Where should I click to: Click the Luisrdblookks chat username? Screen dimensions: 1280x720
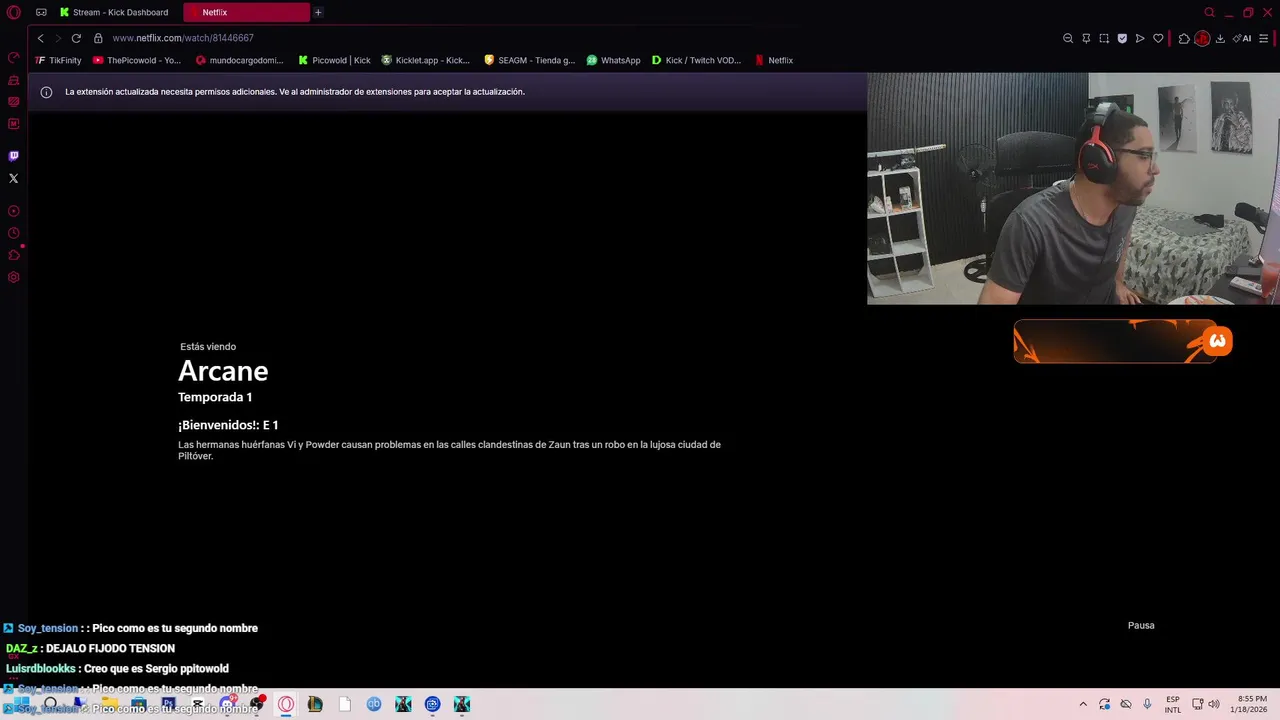(x=41, y=668)
